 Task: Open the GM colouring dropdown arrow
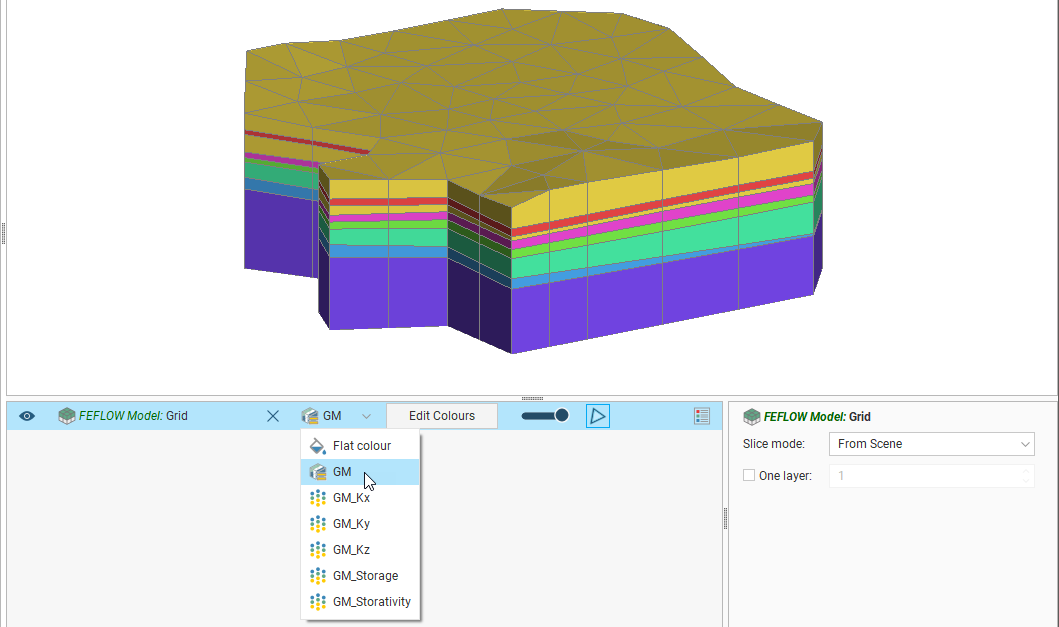pos(367,416)
